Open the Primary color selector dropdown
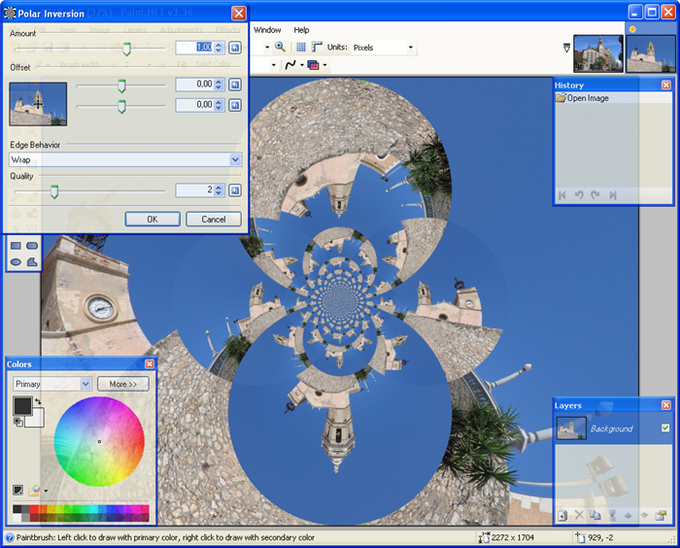 coord(85,384)
